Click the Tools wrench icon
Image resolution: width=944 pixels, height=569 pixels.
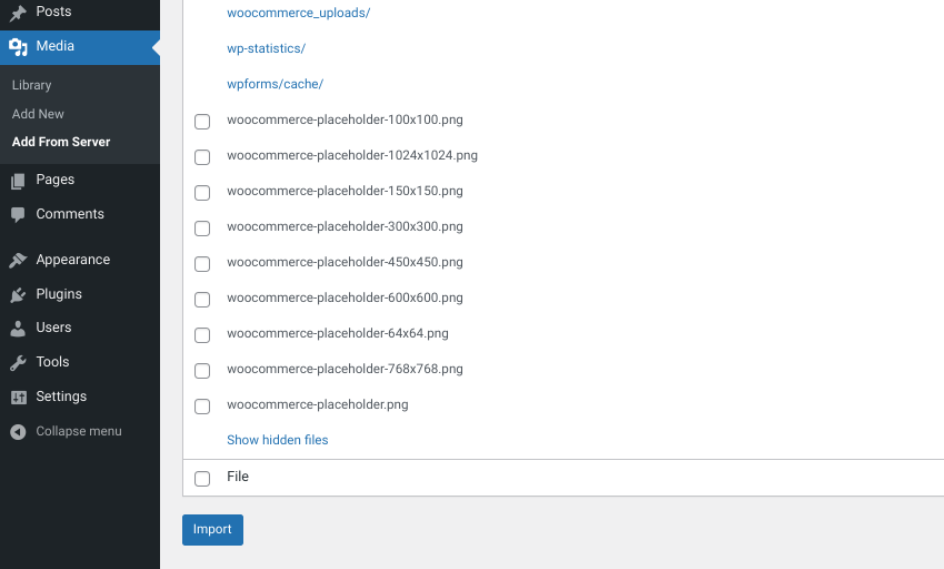coord(18,363)
